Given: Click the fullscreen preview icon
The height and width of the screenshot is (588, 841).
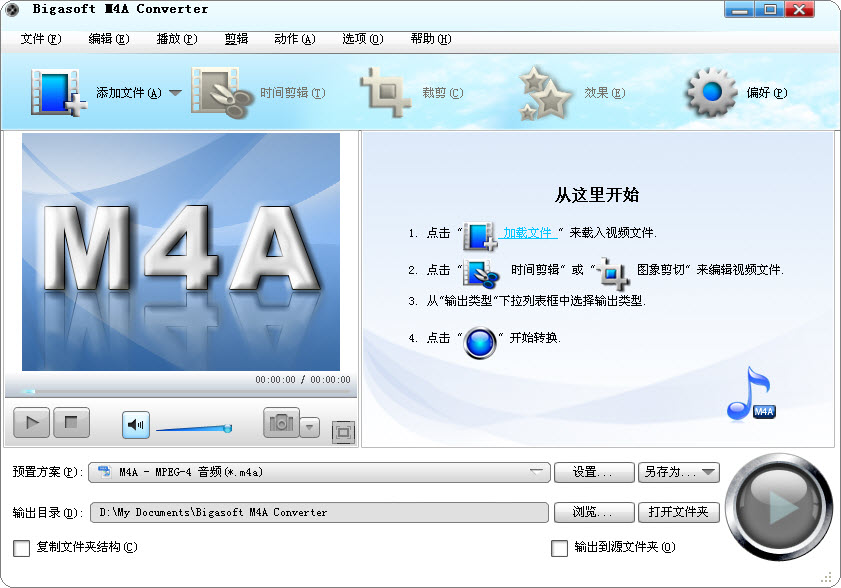Looking at the screenshot, I should 341,431.
